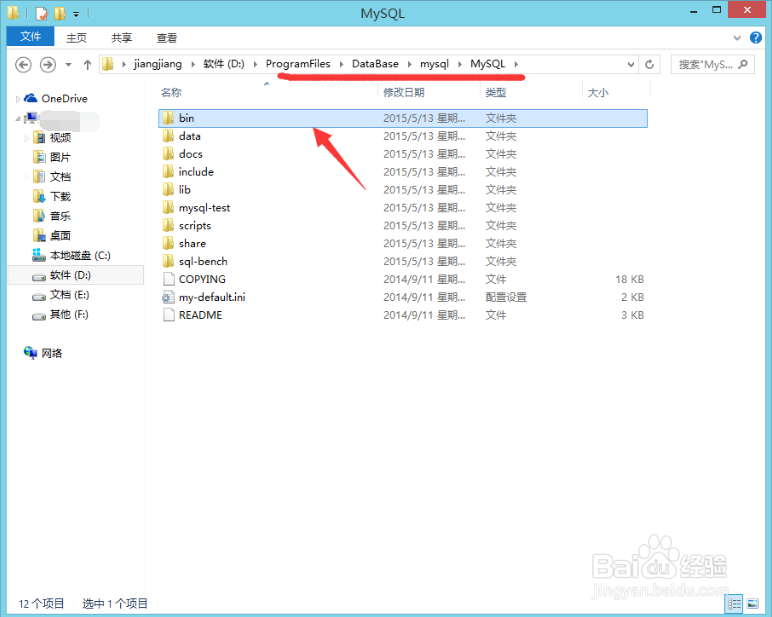Select the sql-bench folder icon
This screenshot has width=772, height=617.
[168, 261]
